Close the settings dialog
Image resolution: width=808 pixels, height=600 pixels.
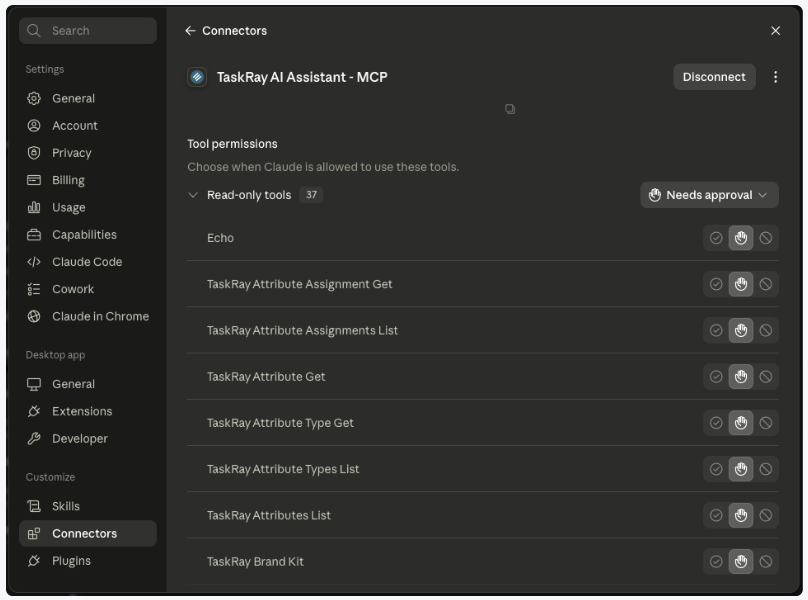tap(775, 31)
